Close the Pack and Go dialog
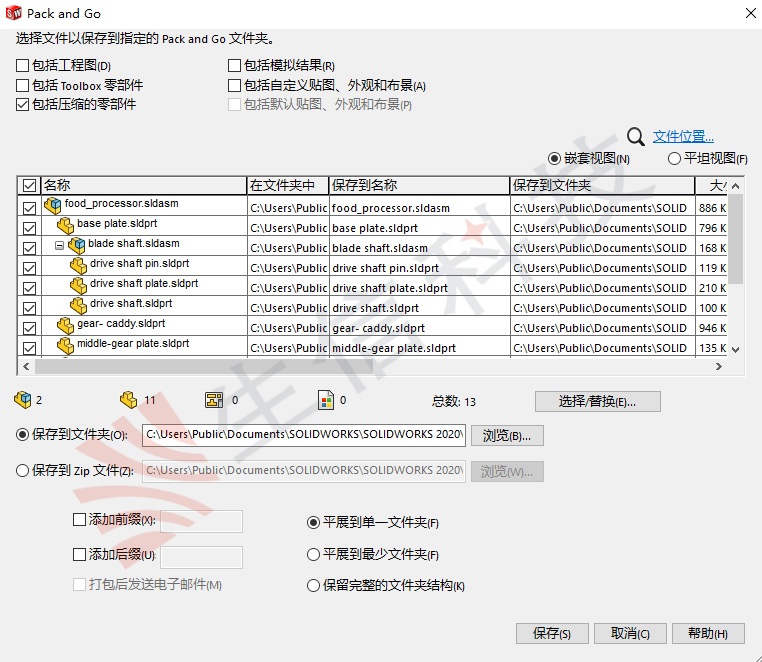762x662 pixels. coord(750,13)
